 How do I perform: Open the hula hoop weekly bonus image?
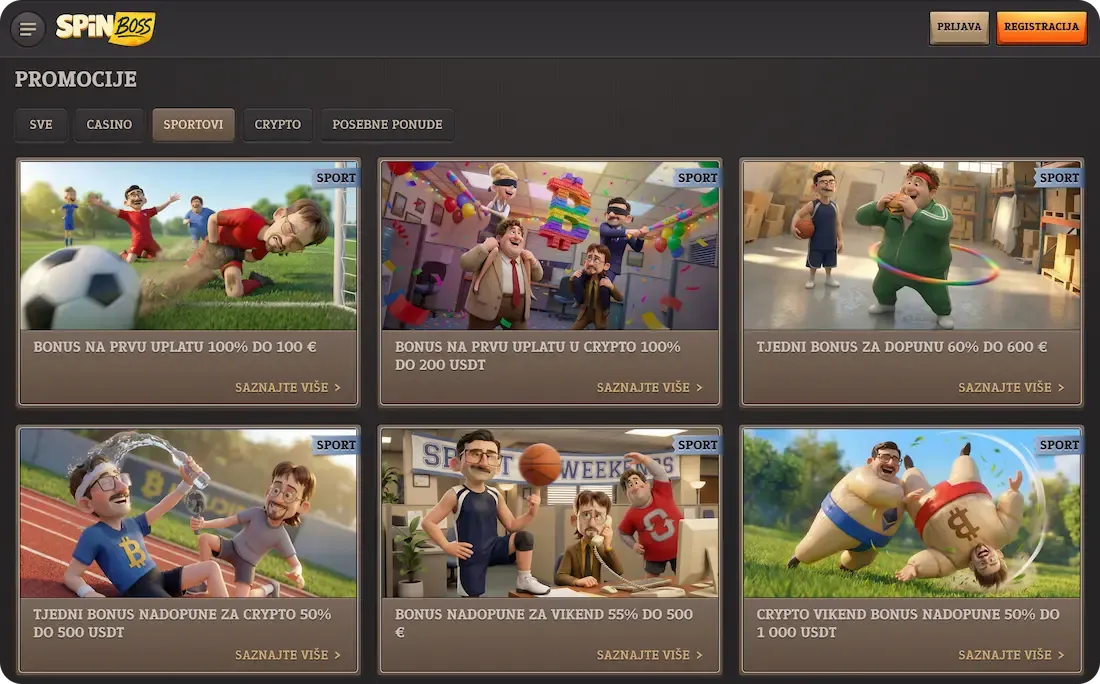911,246
